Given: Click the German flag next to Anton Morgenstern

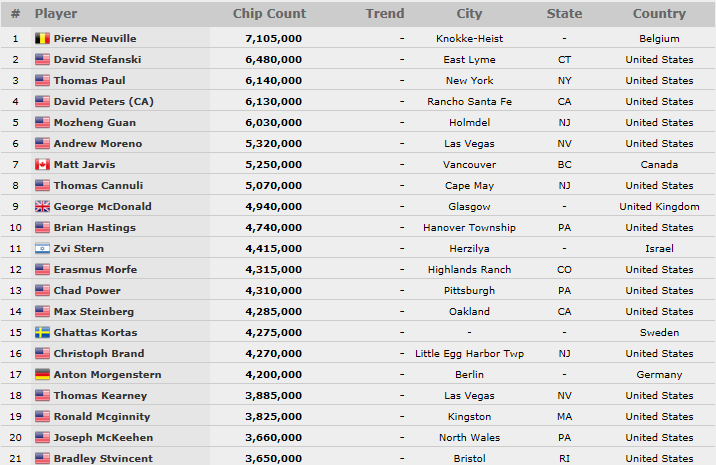Looking at the screenshot, I should (42, 375).
